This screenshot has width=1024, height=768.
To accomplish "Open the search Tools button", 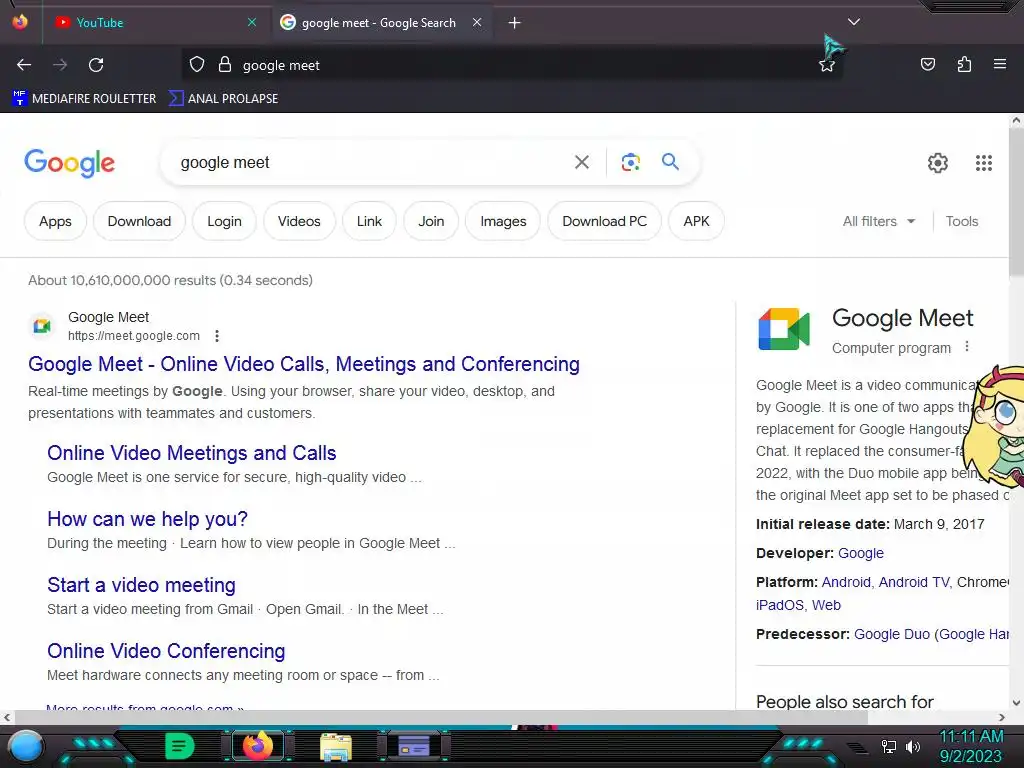I will [x=961, y=221].
